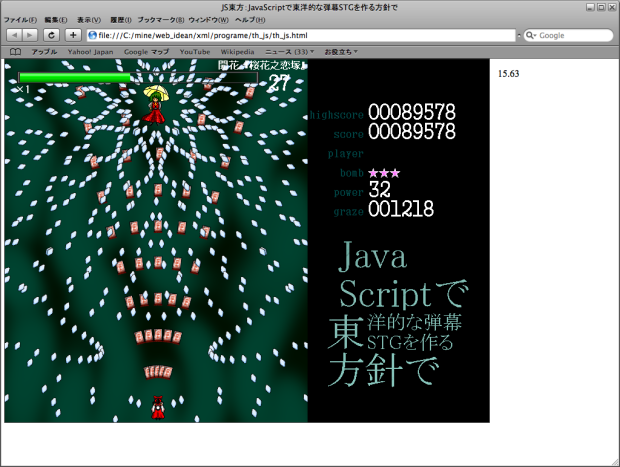Click the 15.63 frame rate text
Image resolution: width=620 pixels, height=467 pixels.
click(508, 74)
